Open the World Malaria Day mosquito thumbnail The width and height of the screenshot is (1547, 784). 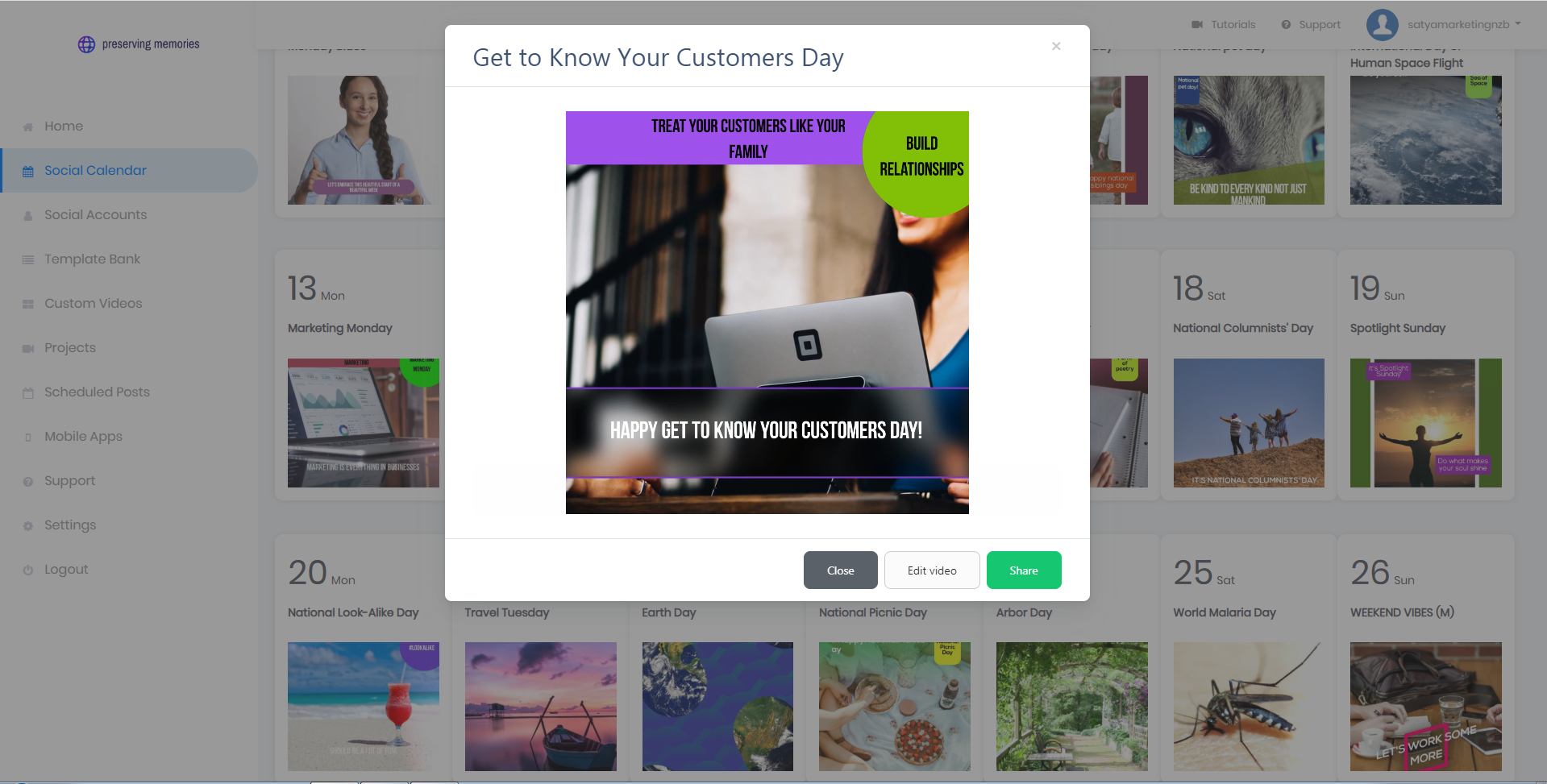point(1249,707)
